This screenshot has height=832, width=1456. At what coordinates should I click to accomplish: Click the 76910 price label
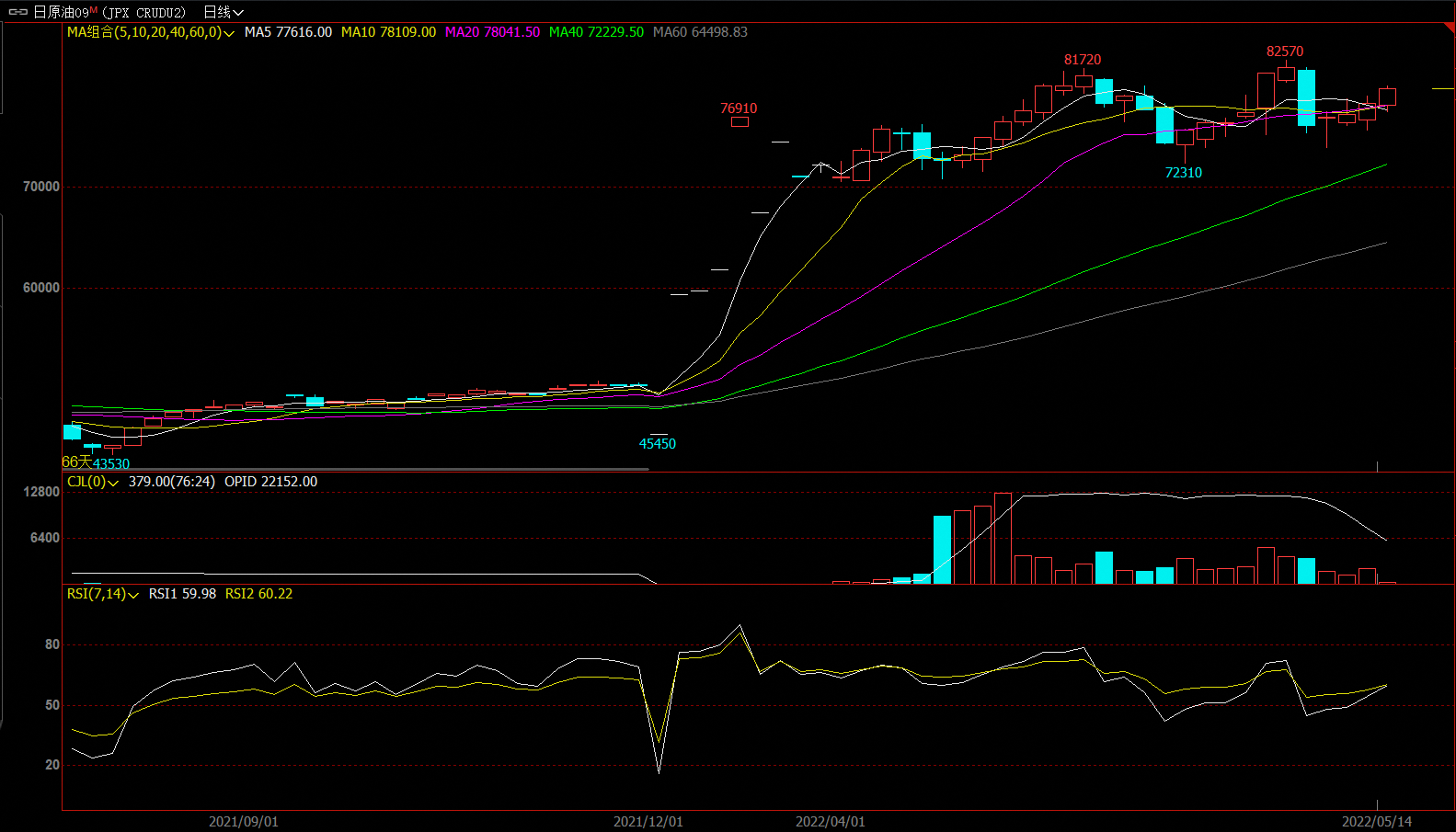(739, 108)
